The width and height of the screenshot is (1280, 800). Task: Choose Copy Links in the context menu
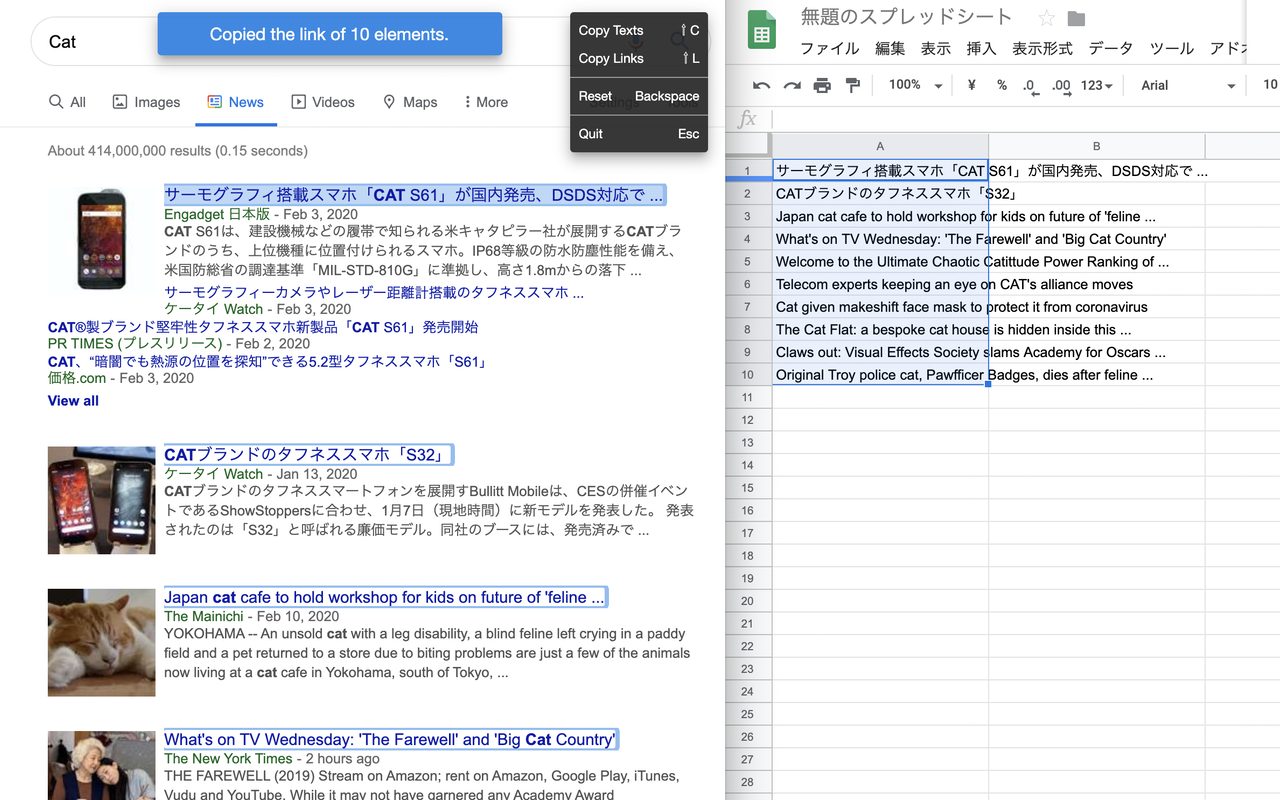pyautogui.click(x=611, y=58)
